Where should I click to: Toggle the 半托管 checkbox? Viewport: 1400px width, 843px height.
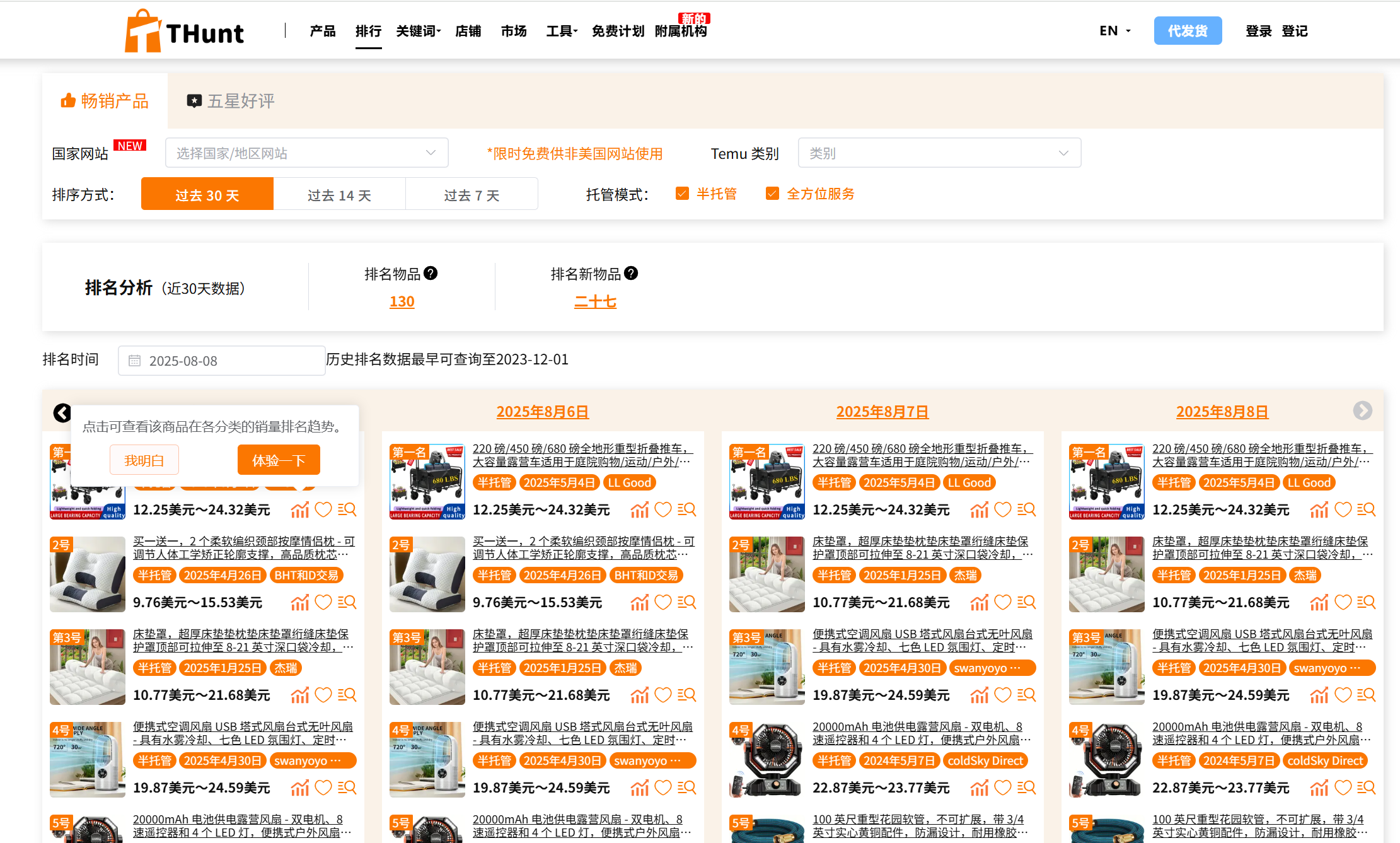682,194
